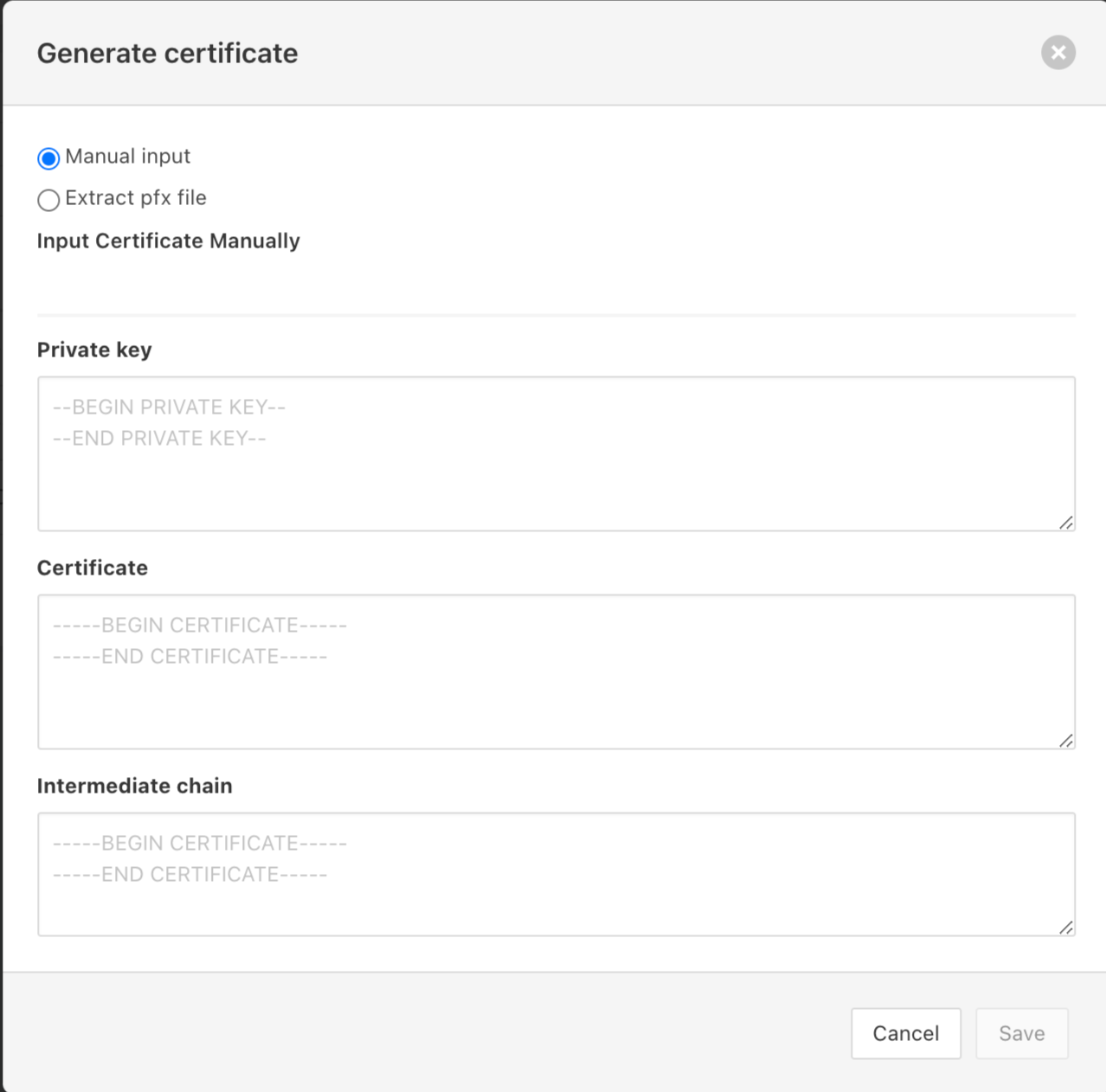Click the 'Intermediate chain' field label
This screenshot has height=1092, width=1106.
tap(134, 786)
